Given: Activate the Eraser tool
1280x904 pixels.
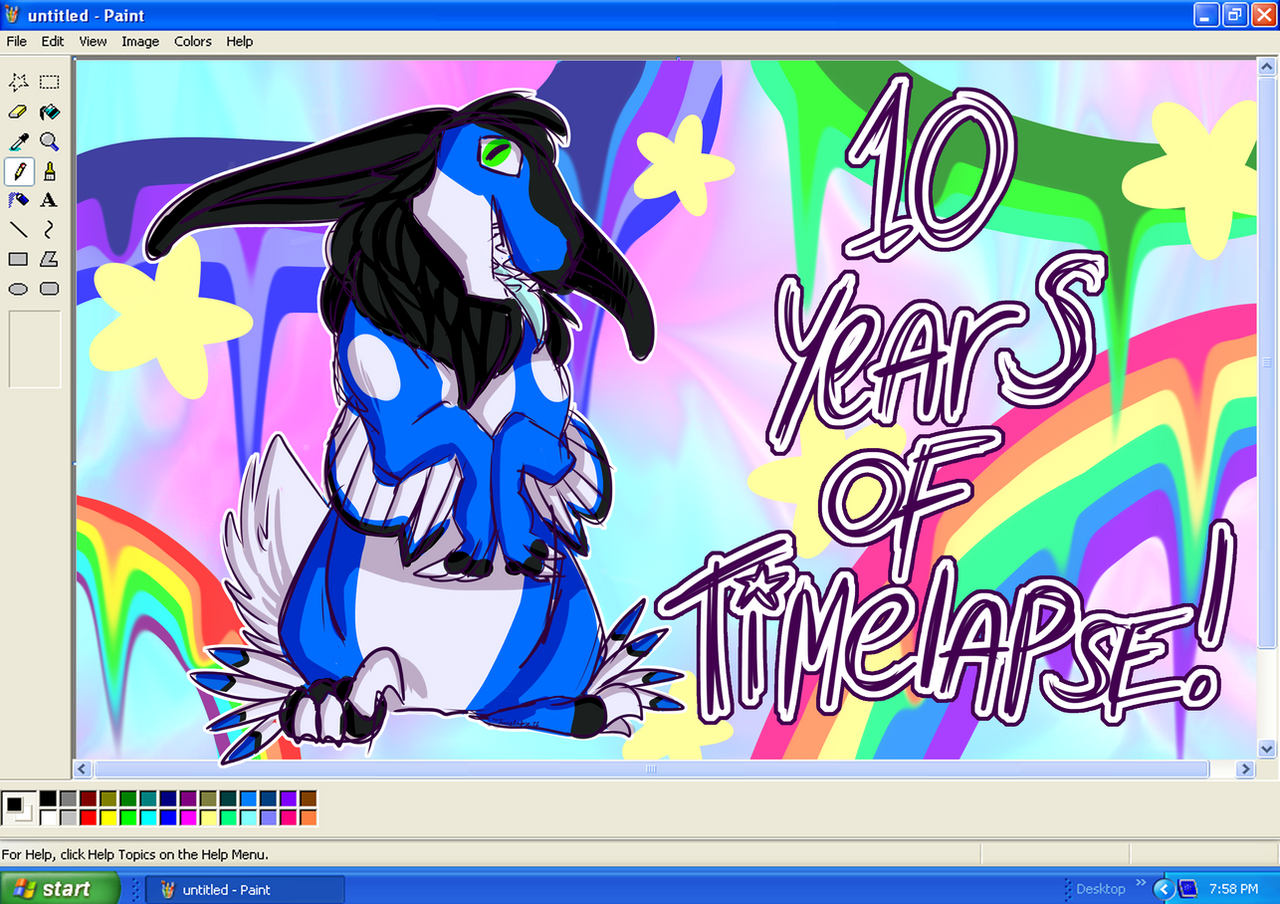Looking at the screenshot, I should tap(18, 112).
